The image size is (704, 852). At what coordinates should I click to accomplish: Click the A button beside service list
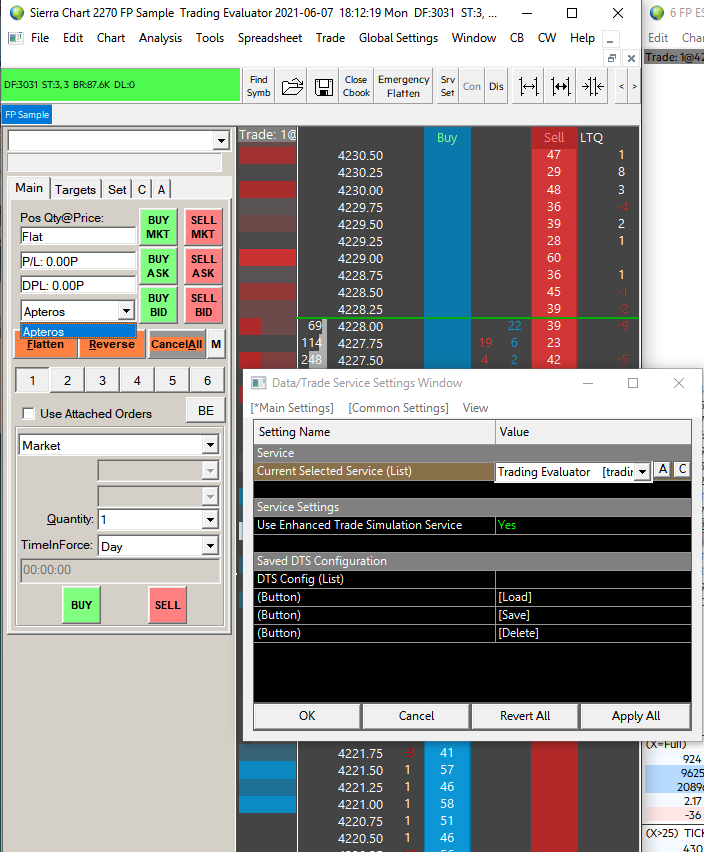[x=663, y=469]
